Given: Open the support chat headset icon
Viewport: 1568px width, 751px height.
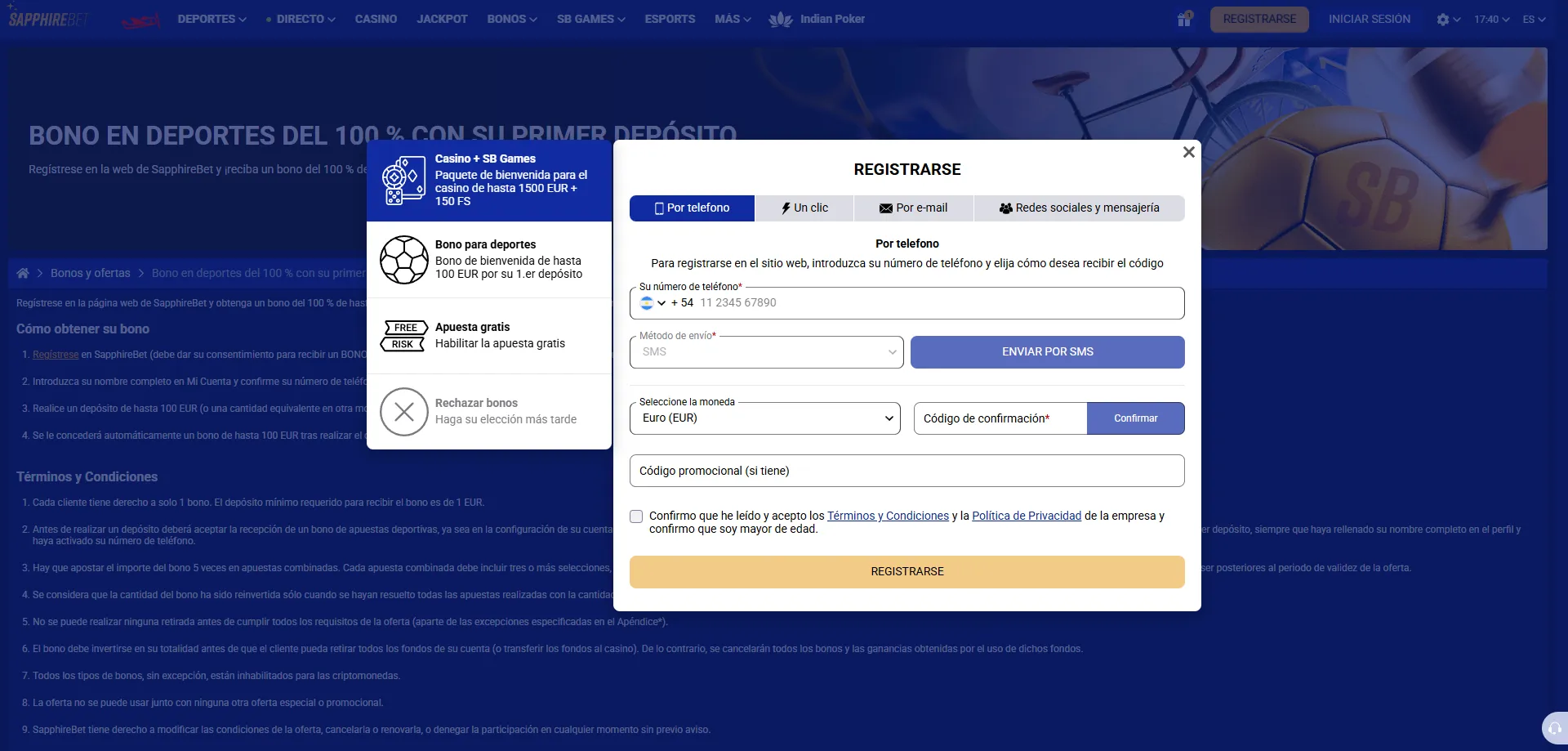Looking at the screenshot, I should click(1554, 728).
